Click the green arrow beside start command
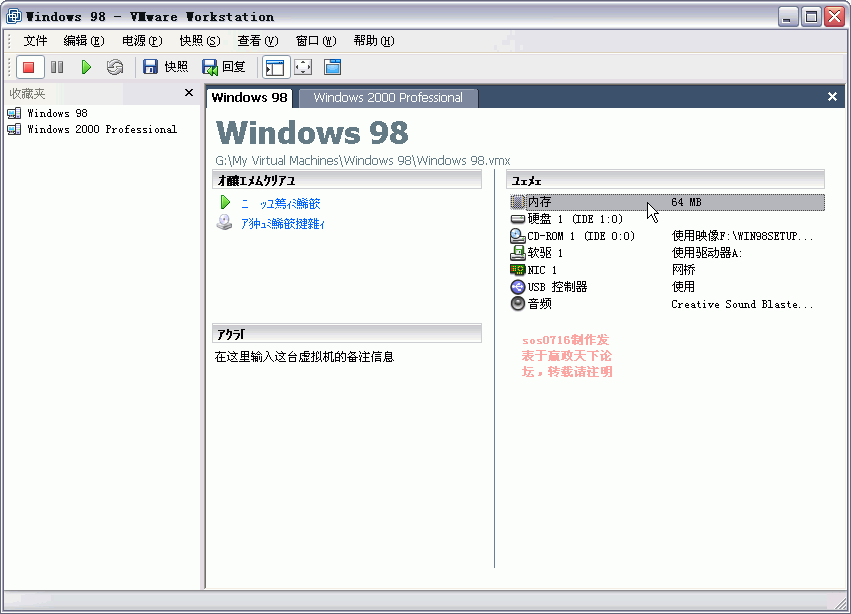Viewport: 851px width, 614px height. [x=225, y=202]
